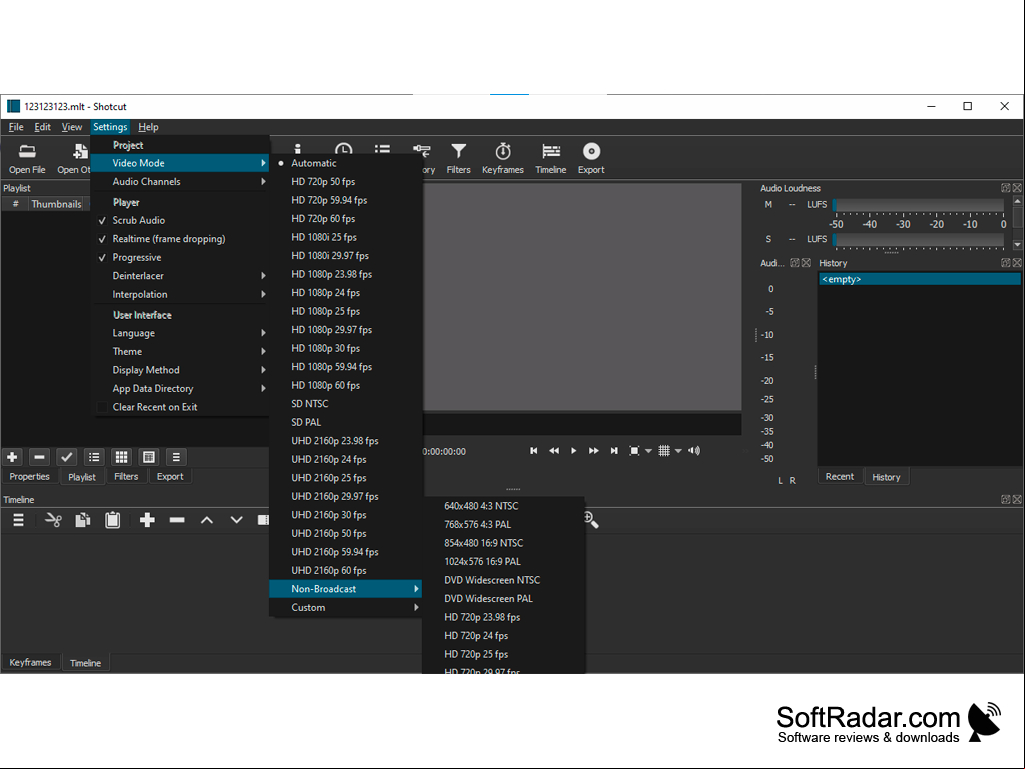
Task: Switch to the Recent tab
Action: pos(839,477)
